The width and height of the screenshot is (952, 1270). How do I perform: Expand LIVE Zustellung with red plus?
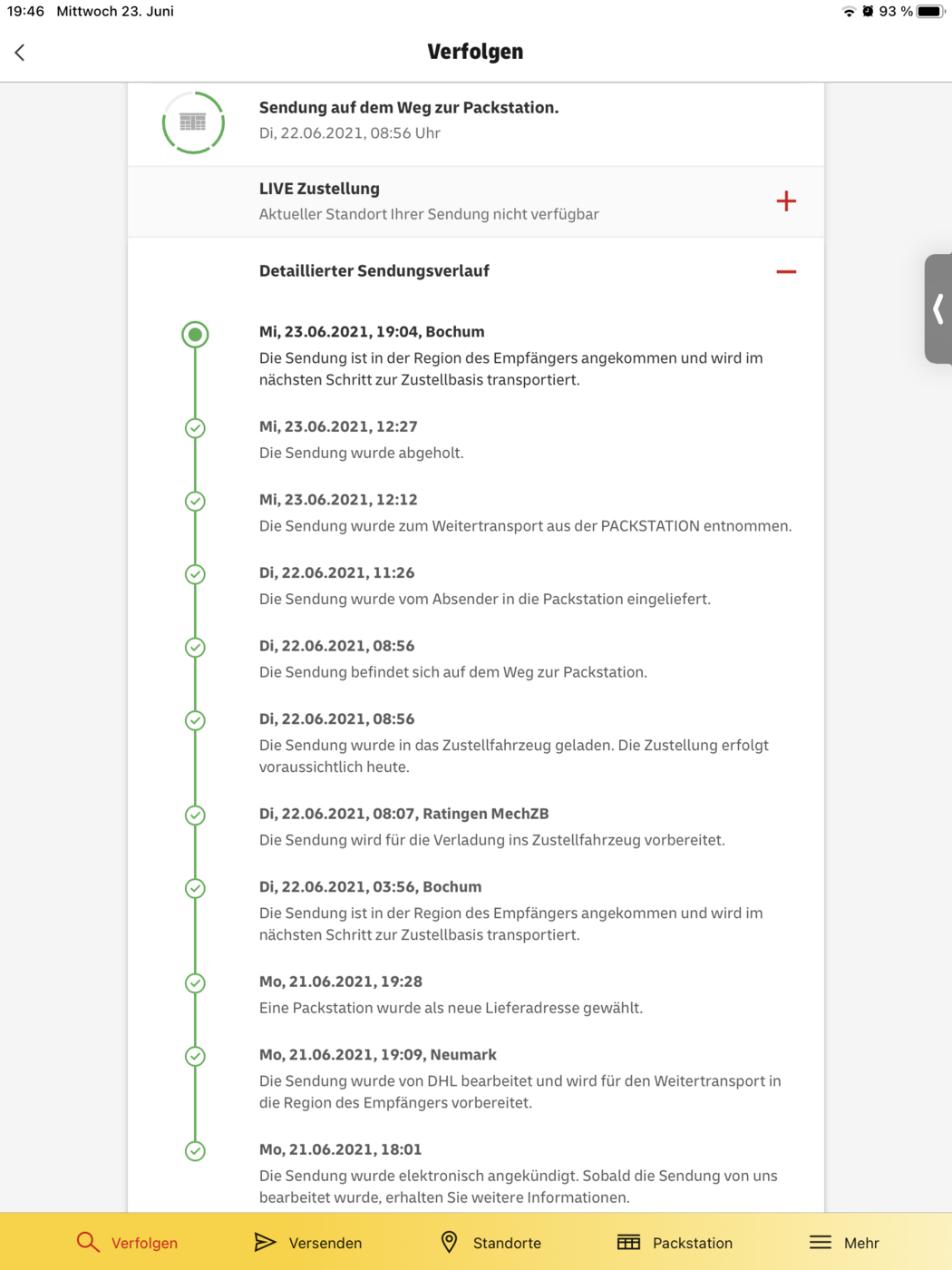pyautogui.click(x=786, y=200)
